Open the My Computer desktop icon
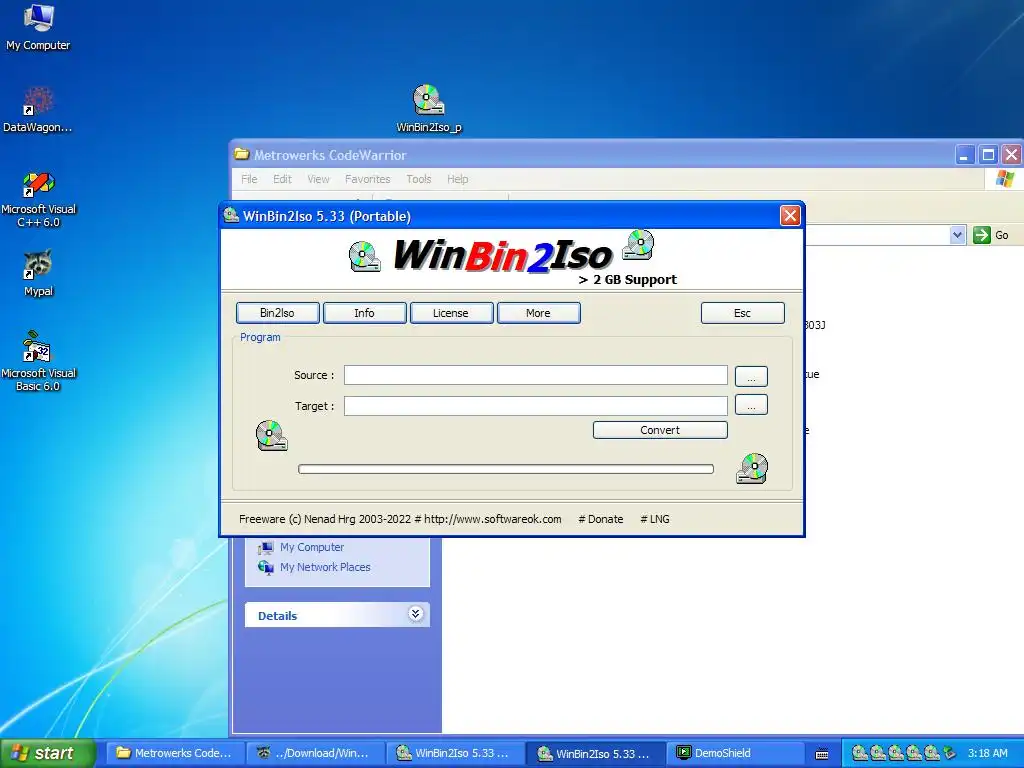The image size is (1024, 768). click(x=38, y=26)
